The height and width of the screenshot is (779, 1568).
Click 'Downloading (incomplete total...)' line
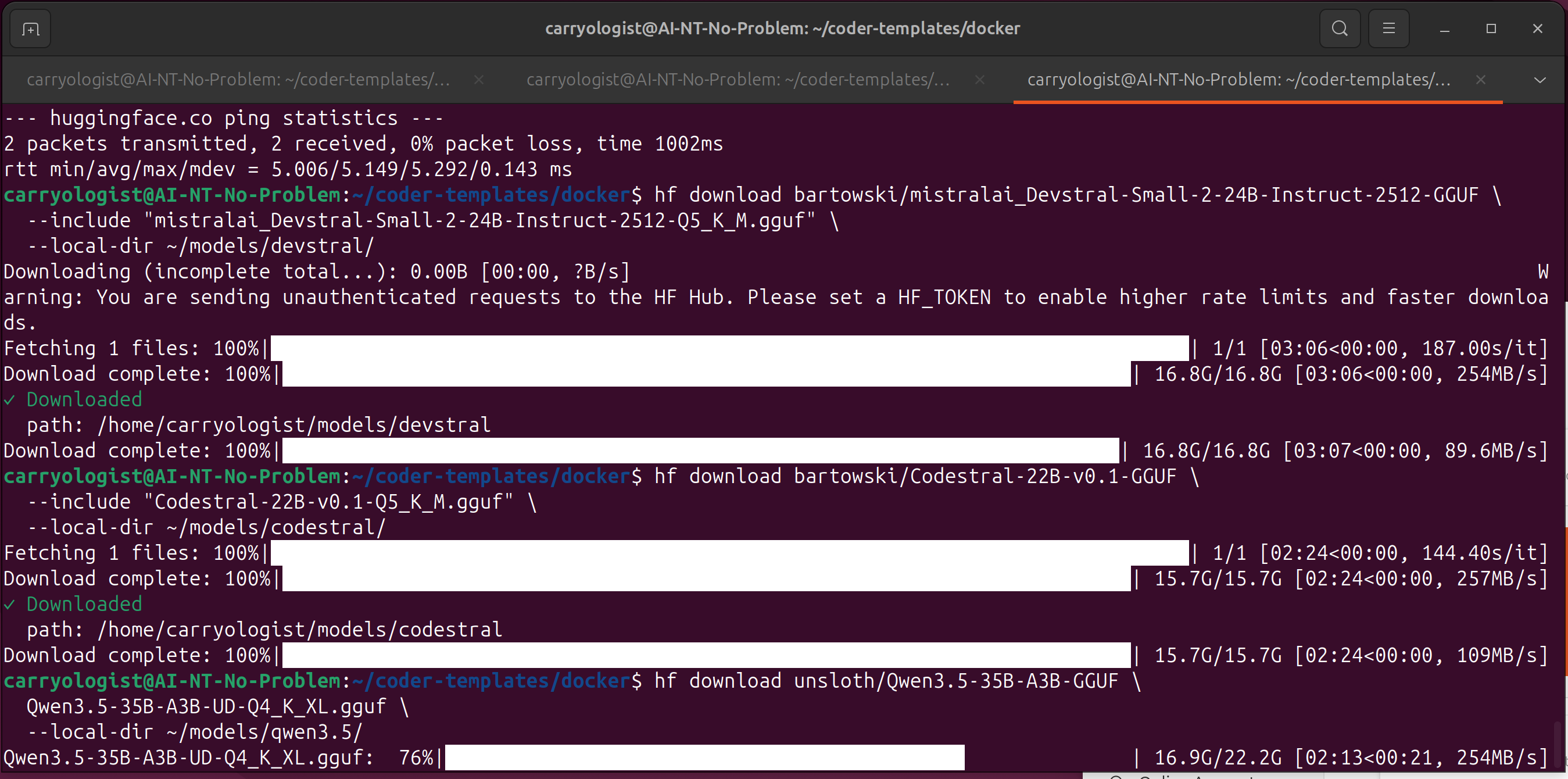point(317,271)
